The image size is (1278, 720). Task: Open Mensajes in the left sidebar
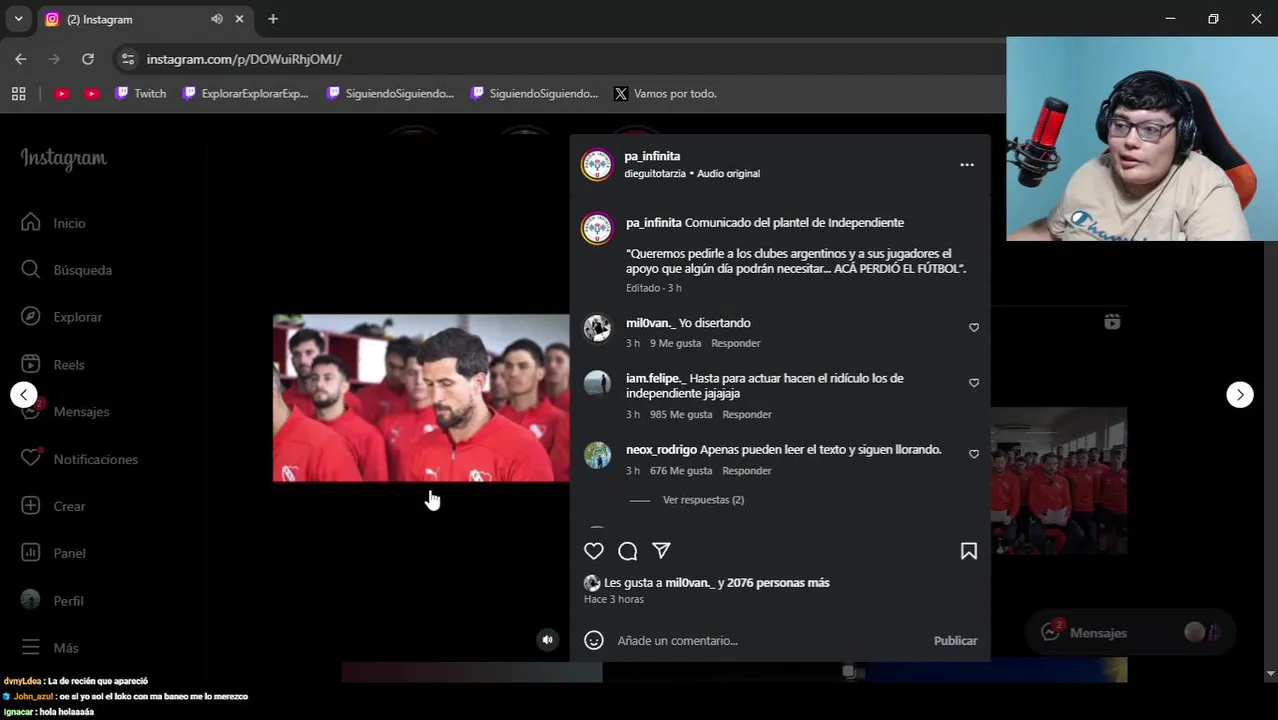pos(65,412)
